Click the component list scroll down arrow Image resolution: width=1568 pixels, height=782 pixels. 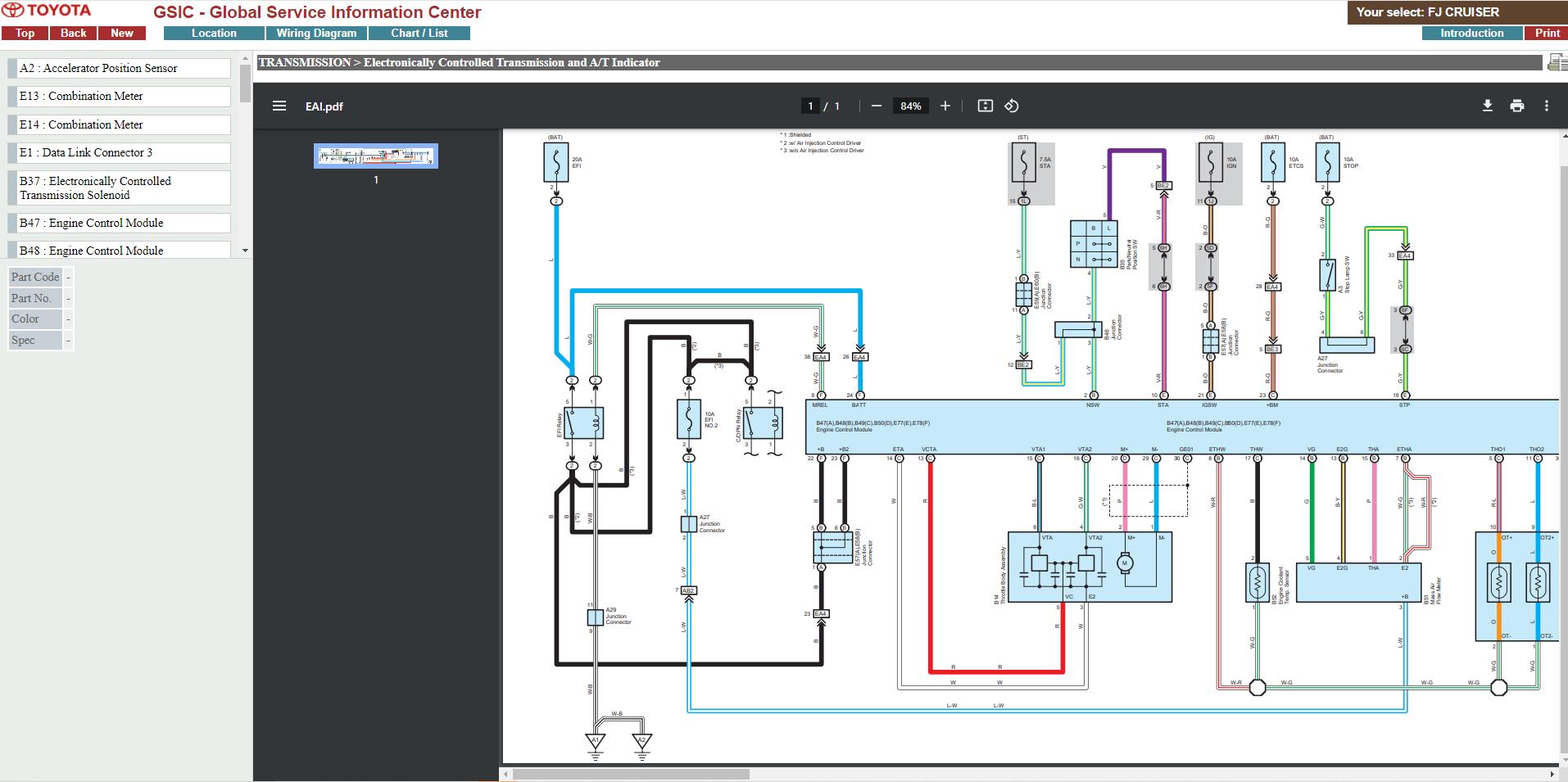(245, 251)
